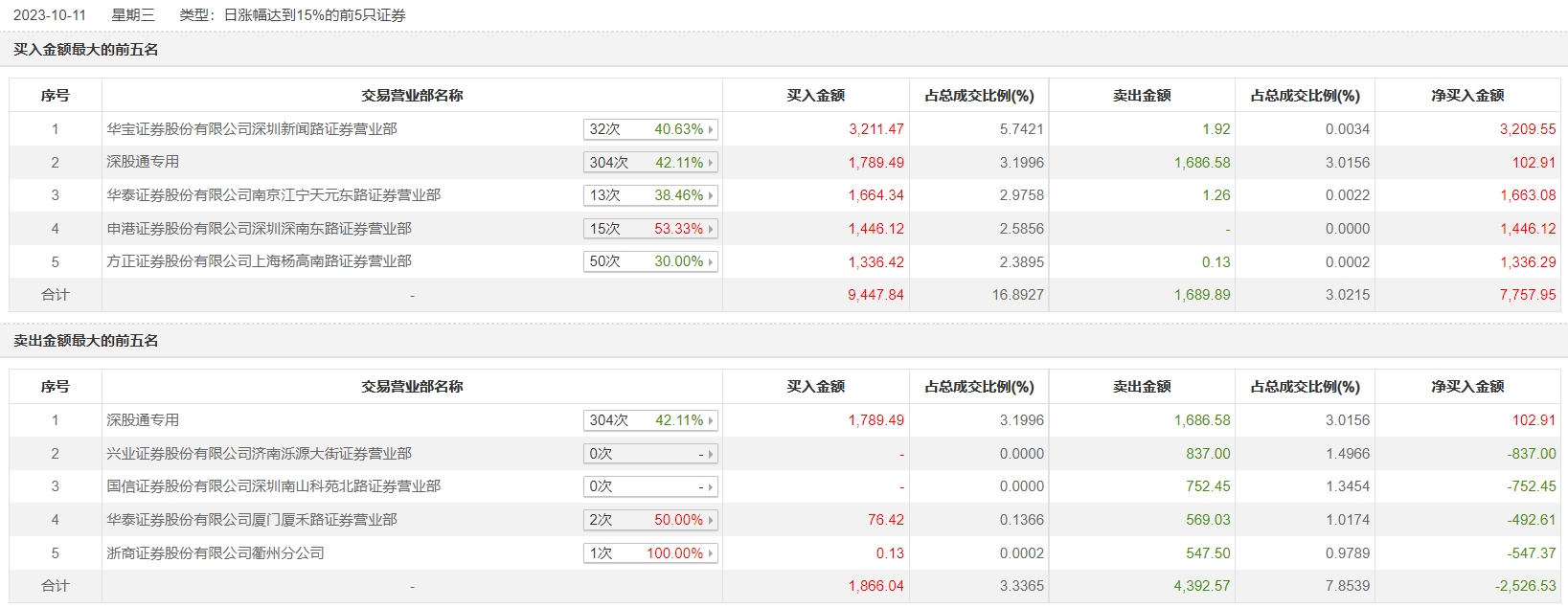
Task: Open the 15次 53.33% stats box
Action: point(650,229)
